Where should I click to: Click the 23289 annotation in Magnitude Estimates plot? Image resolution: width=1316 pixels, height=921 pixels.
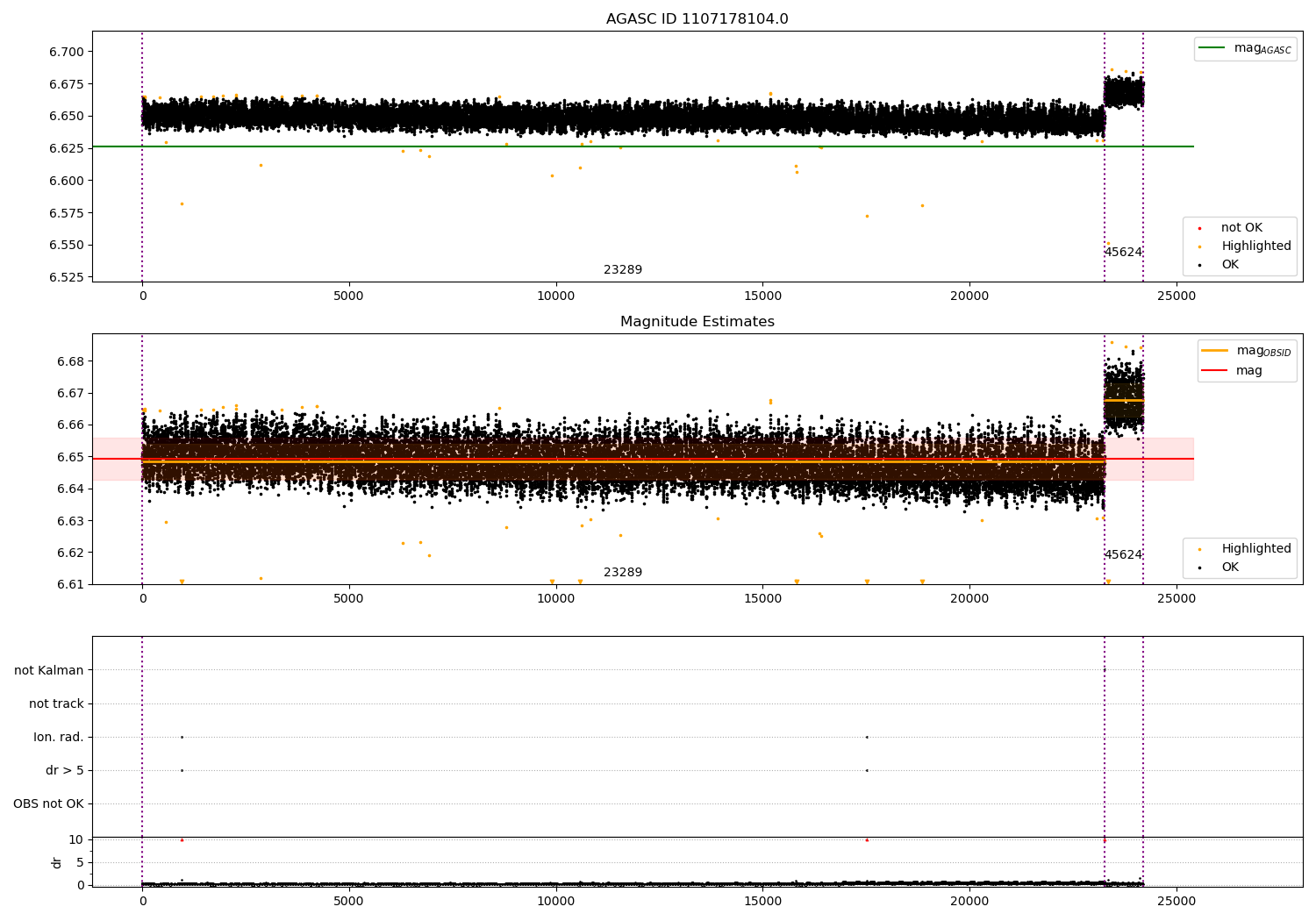[623, 573]
